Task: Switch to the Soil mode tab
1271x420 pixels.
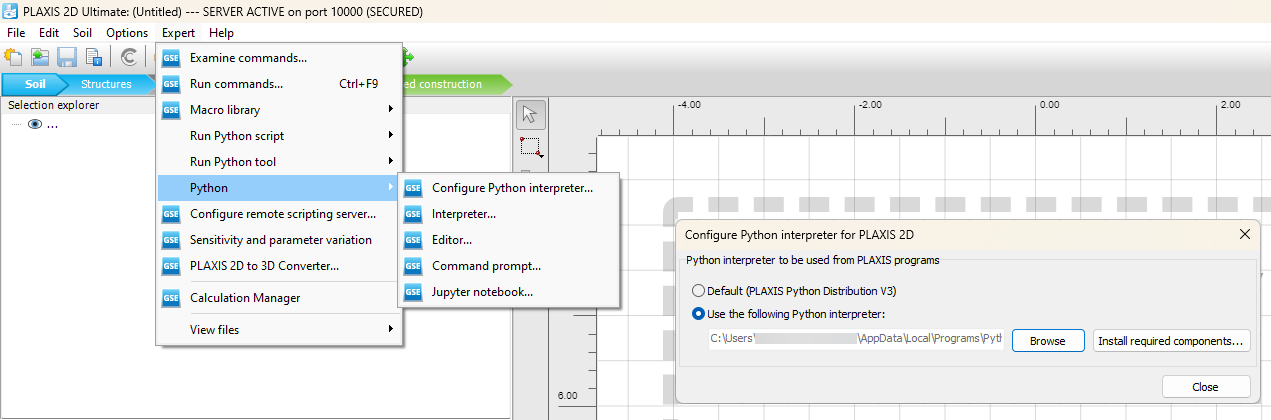Action: pos(36,84)
